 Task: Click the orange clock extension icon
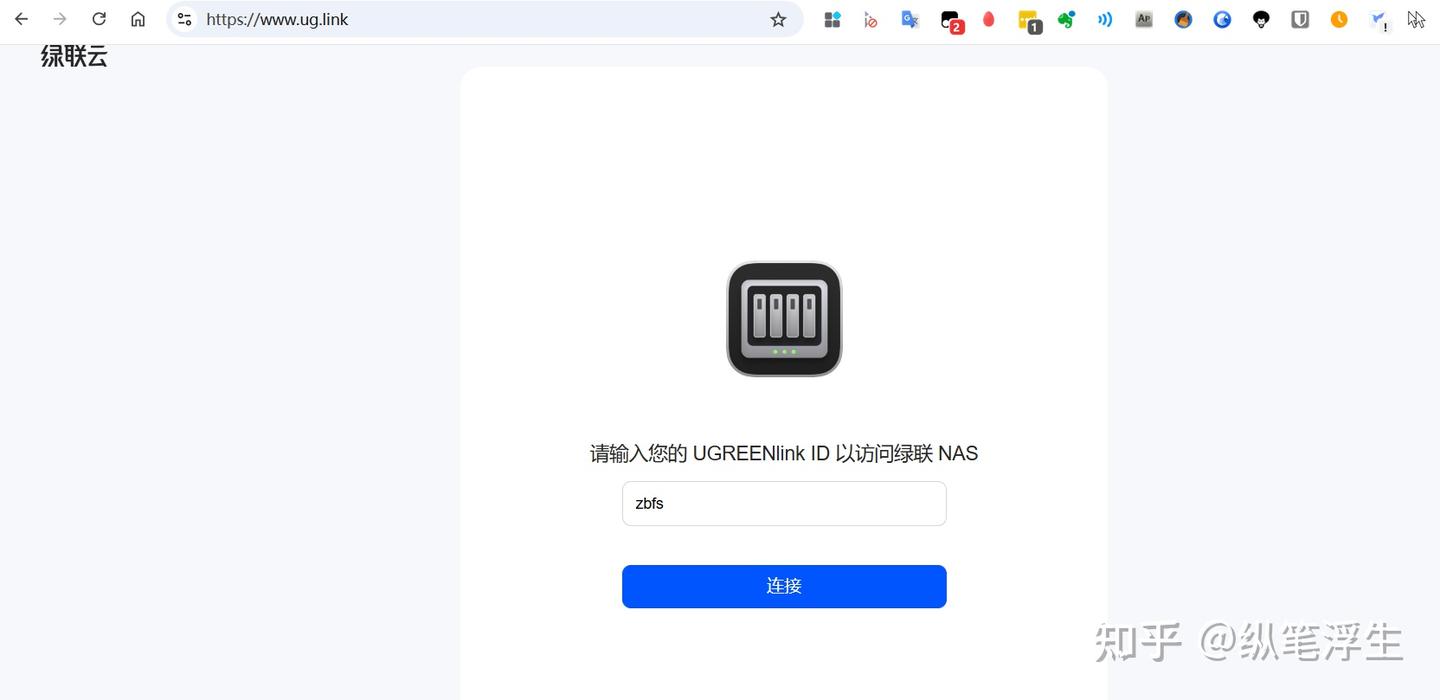coord(1339,19)
